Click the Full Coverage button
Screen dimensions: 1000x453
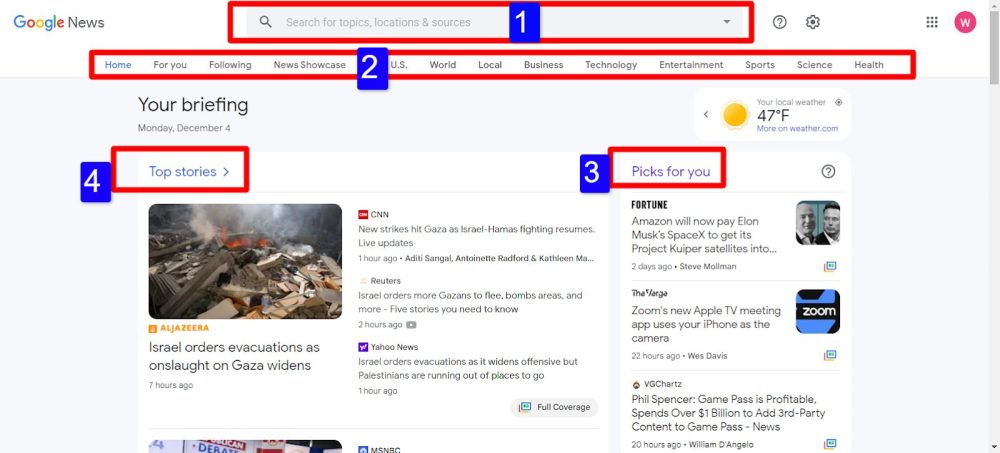pos(554,407)
